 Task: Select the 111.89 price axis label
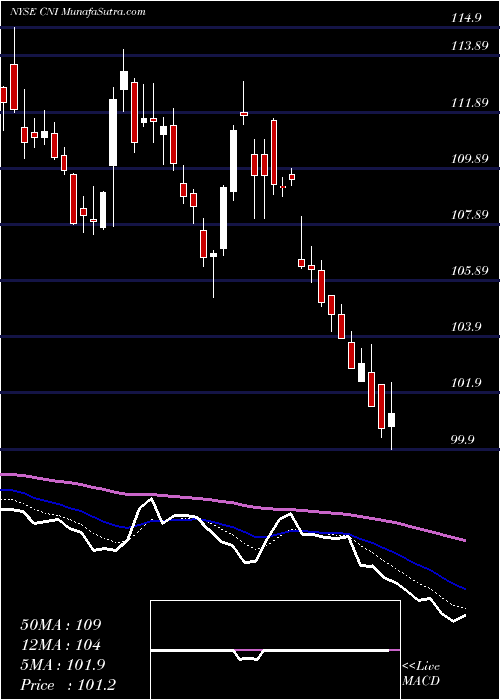coord(469,103)
